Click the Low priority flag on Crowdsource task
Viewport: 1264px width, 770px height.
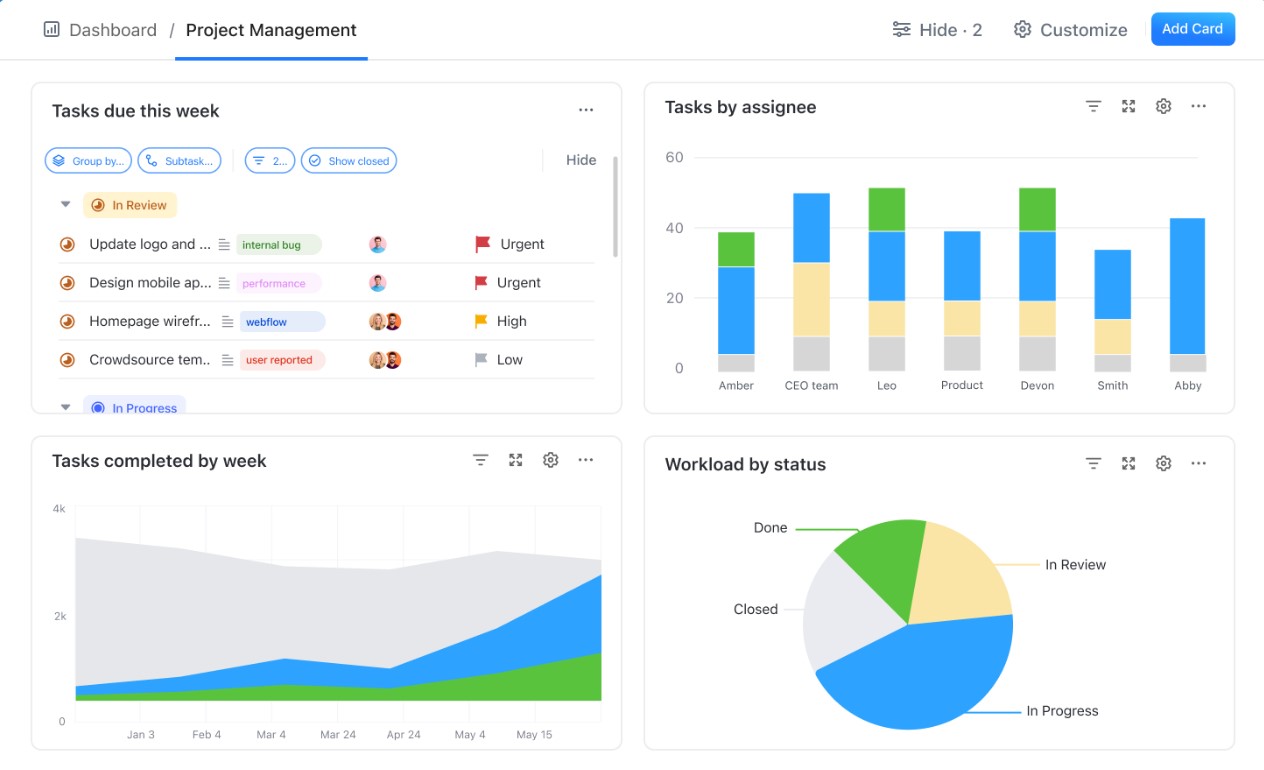coord(478,359)
